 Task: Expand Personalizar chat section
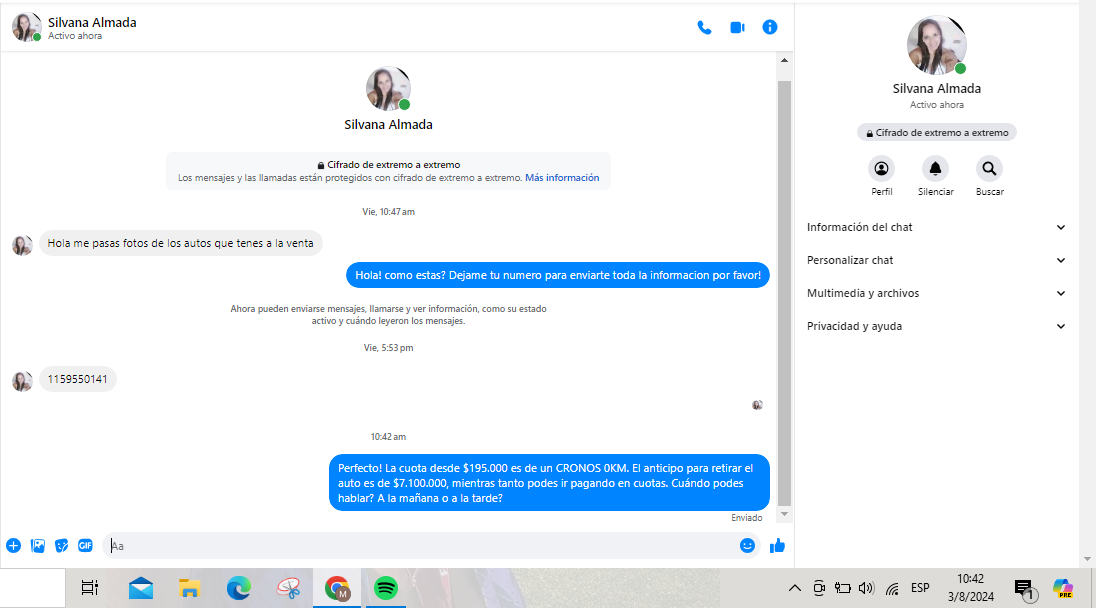(936, 260)
